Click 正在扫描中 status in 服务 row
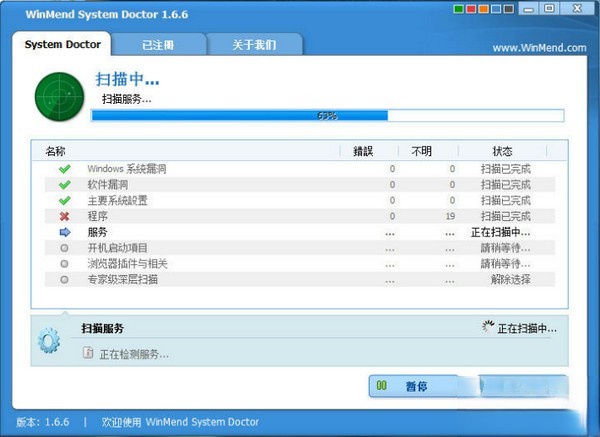 (x=501, y=232)
